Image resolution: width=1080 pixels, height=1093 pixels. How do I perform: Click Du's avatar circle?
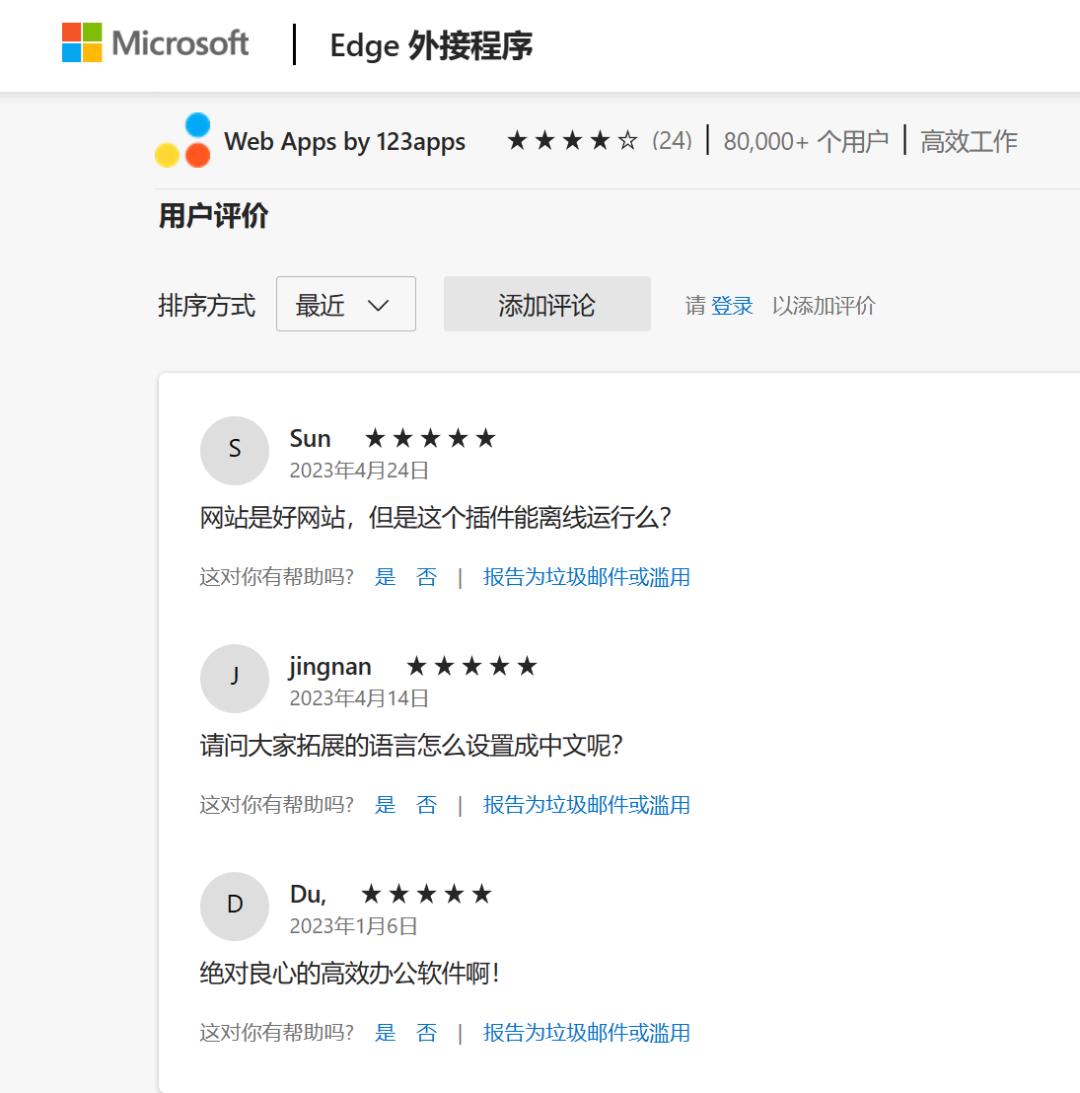[234, 905]
